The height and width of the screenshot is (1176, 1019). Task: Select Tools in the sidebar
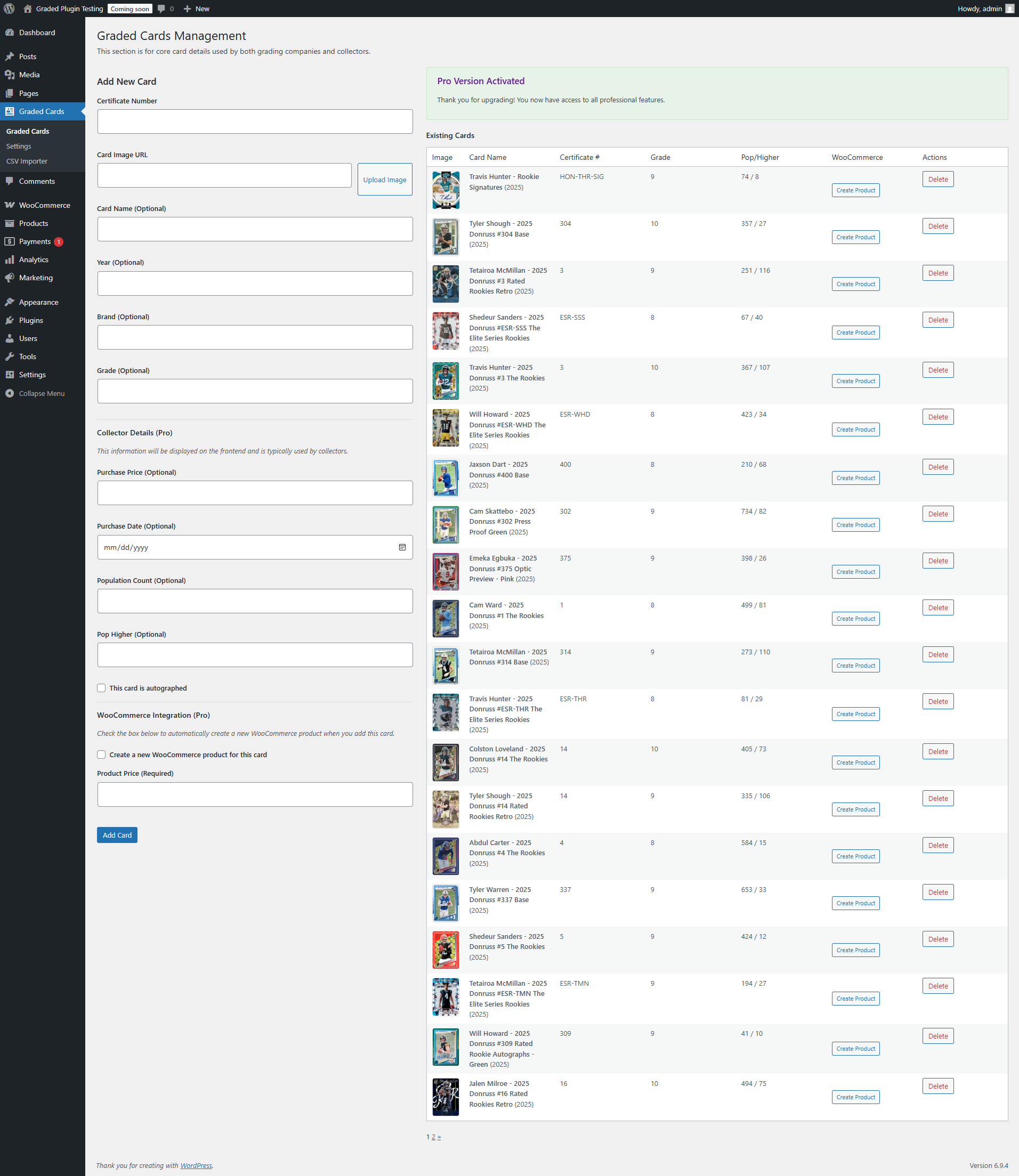point(27,356)
